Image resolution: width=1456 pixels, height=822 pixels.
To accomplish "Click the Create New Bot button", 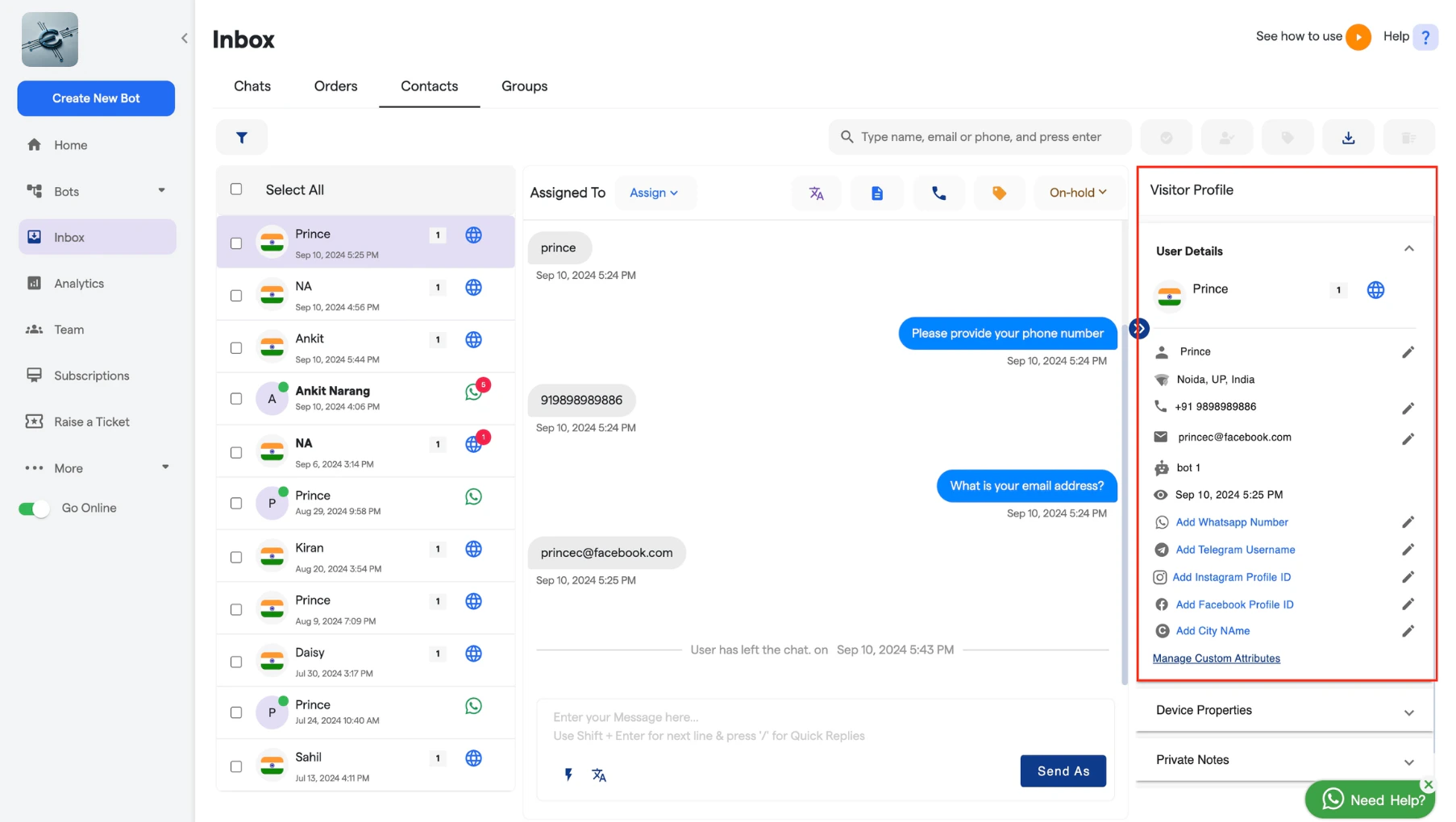I will click(96, 98).
